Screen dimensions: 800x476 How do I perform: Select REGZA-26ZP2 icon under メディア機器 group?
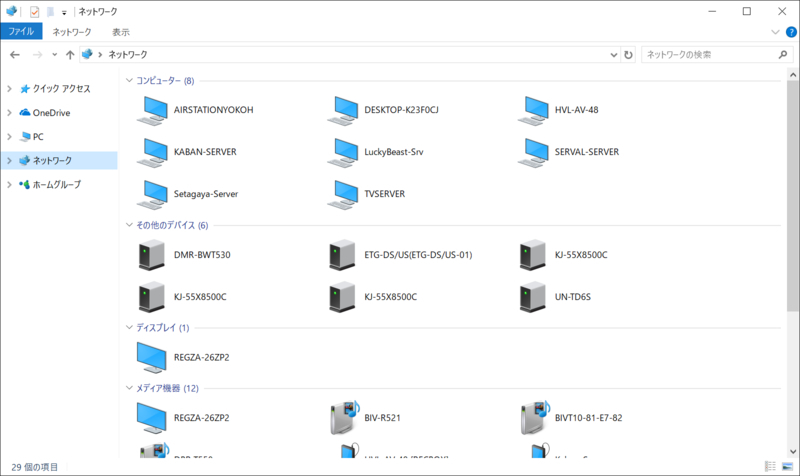tap(152, 418)
